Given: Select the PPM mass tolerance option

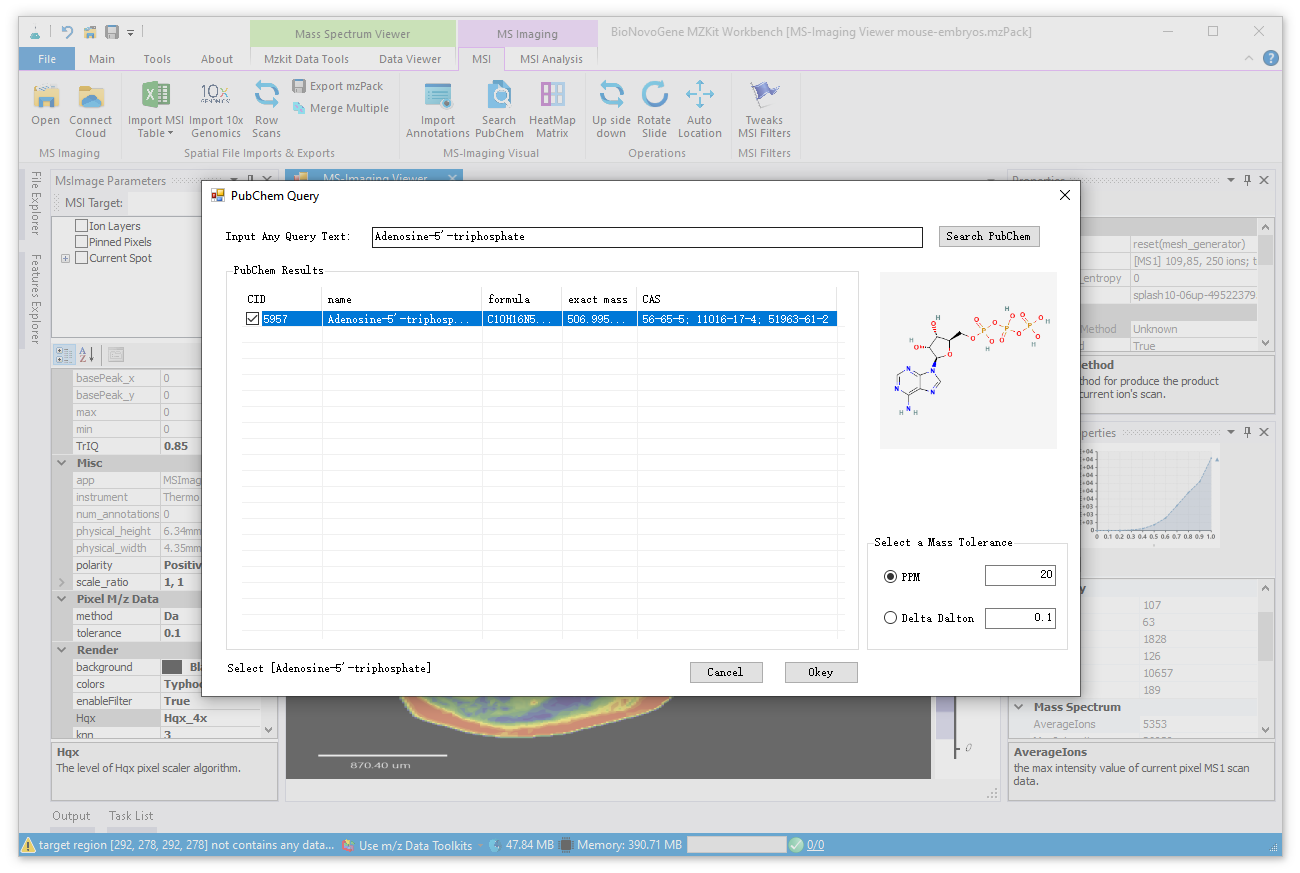Looking at the screenshot, I should (891, 577).
